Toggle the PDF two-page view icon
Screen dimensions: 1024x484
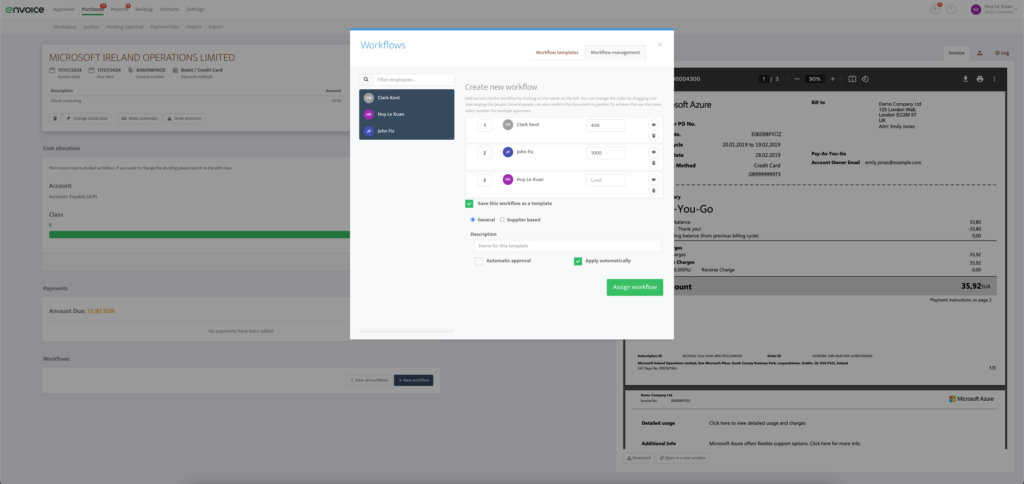point(852,78)
